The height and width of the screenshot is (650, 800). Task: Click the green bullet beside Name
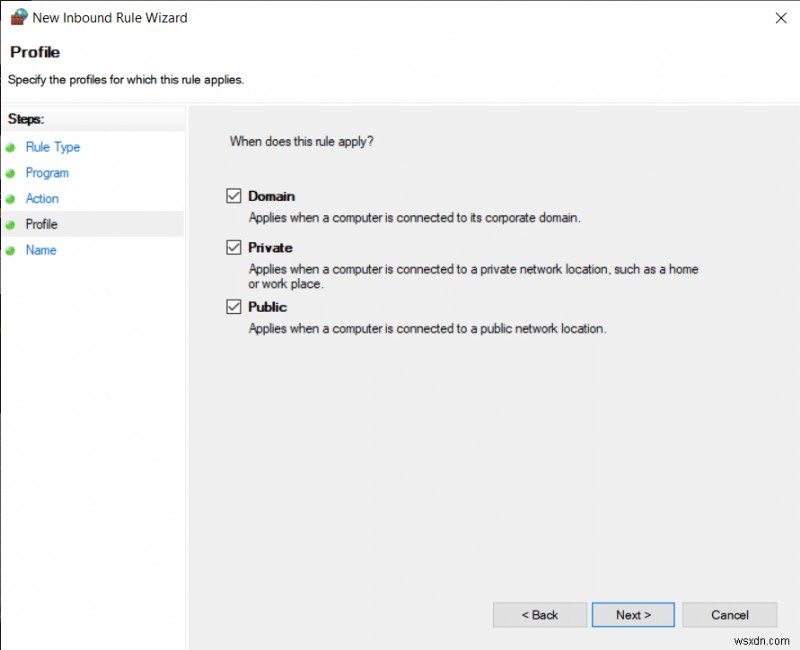click(x=10, y=251)
